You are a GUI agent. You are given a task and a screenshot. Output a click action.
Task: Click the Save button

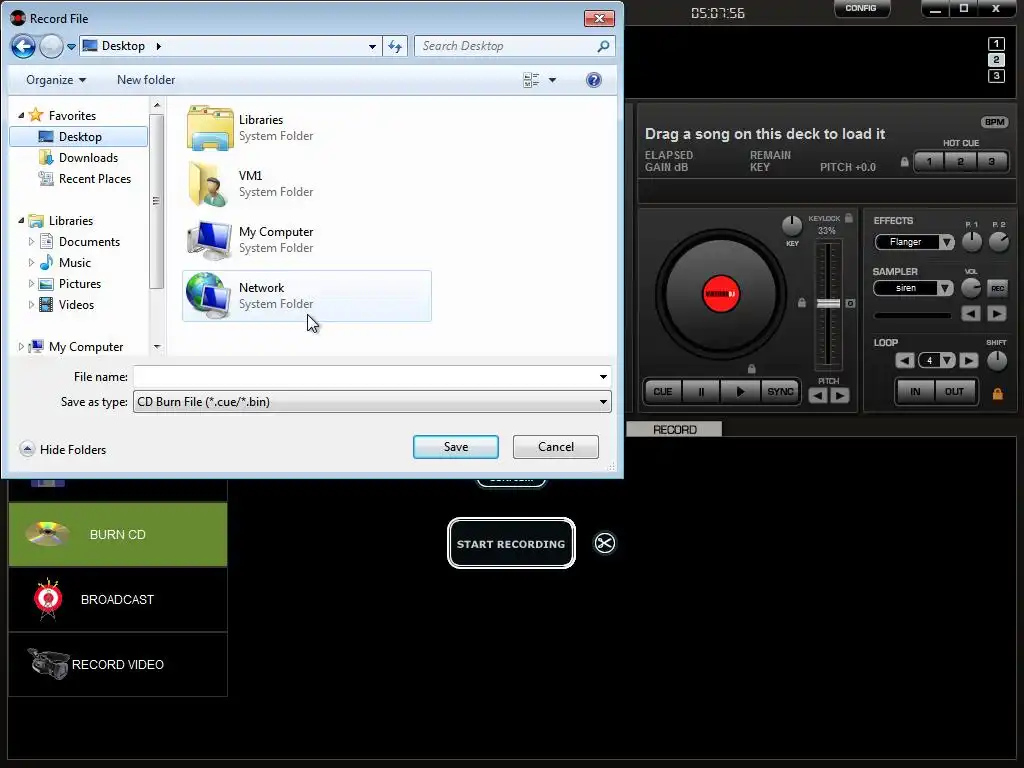pos(456,447)
